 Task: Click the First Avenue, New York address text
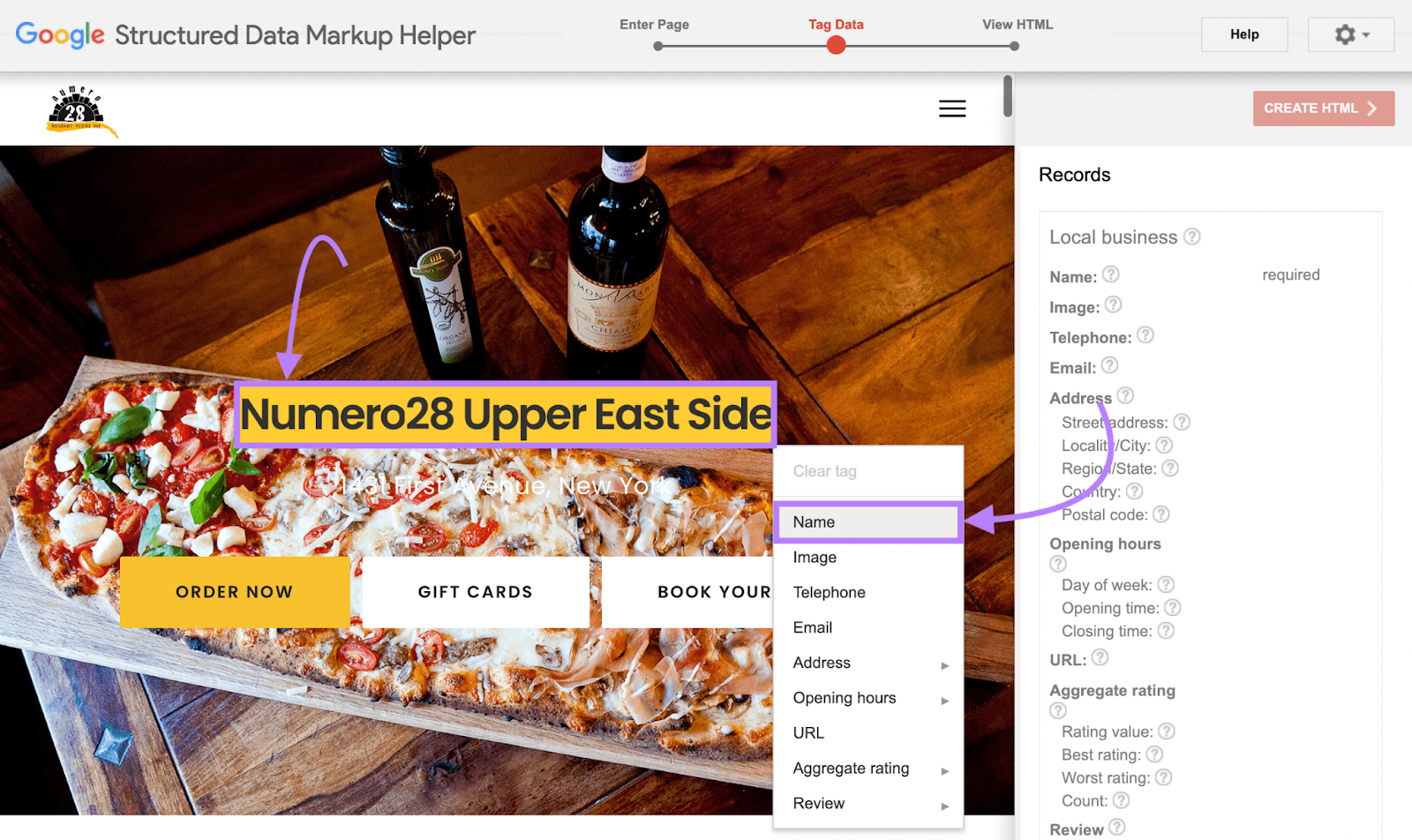[x=507, y=486]
